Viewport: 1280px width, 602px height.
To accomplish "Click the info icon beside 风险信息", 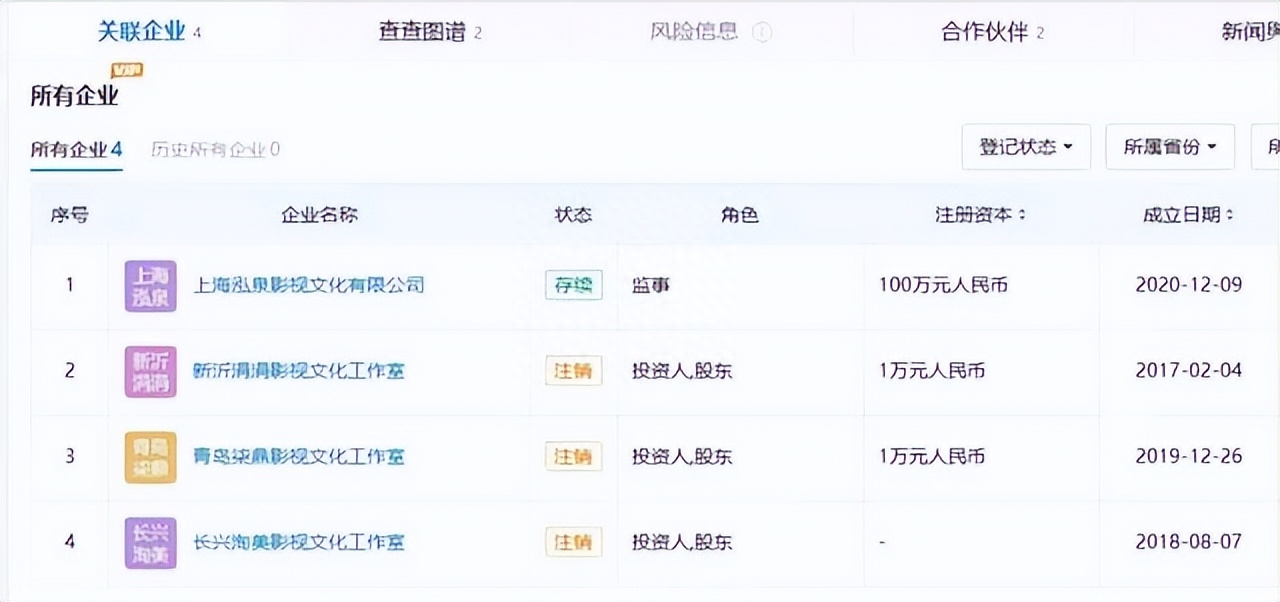I will [762, 33].
